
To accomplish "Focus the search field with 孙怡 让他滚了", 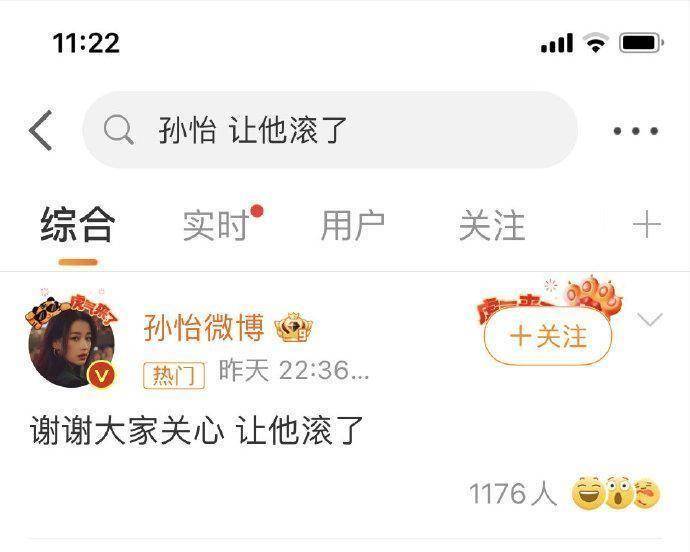I will [330, 130].
